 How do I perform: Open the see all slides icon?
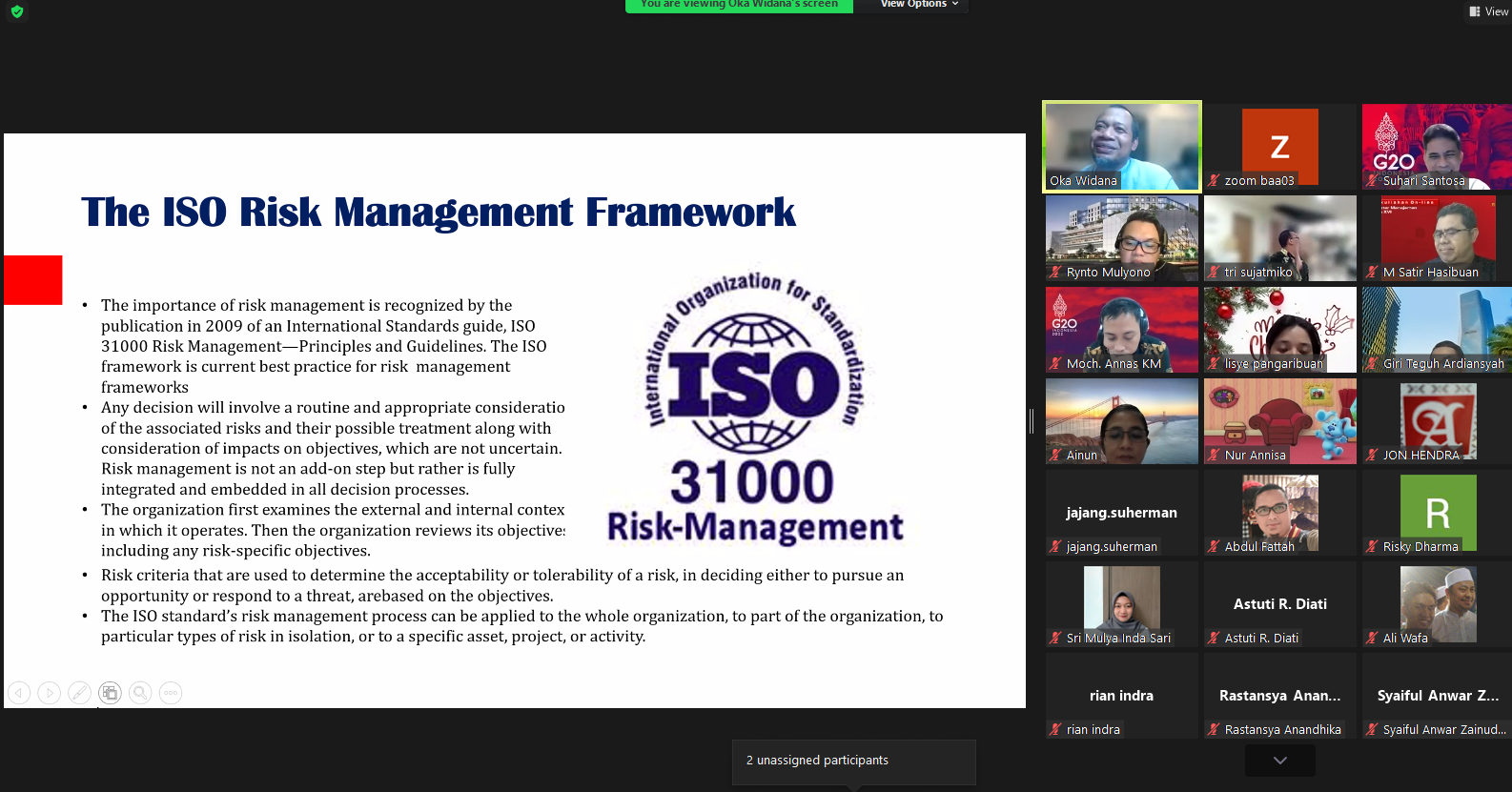point(111,693)
